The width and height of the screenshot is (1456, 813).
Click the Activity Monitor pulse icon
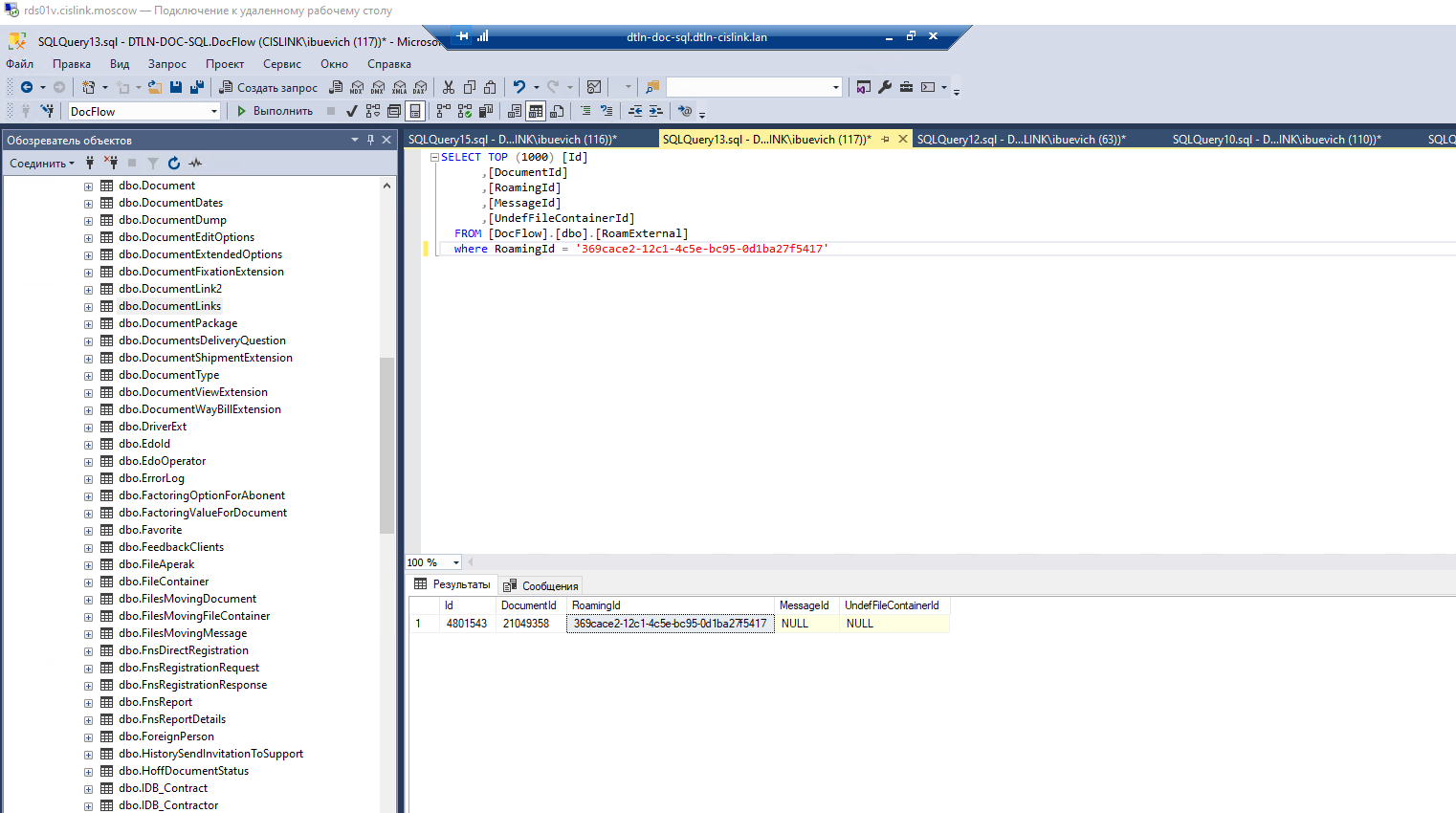pyautogui.click(x=195, y=163)
